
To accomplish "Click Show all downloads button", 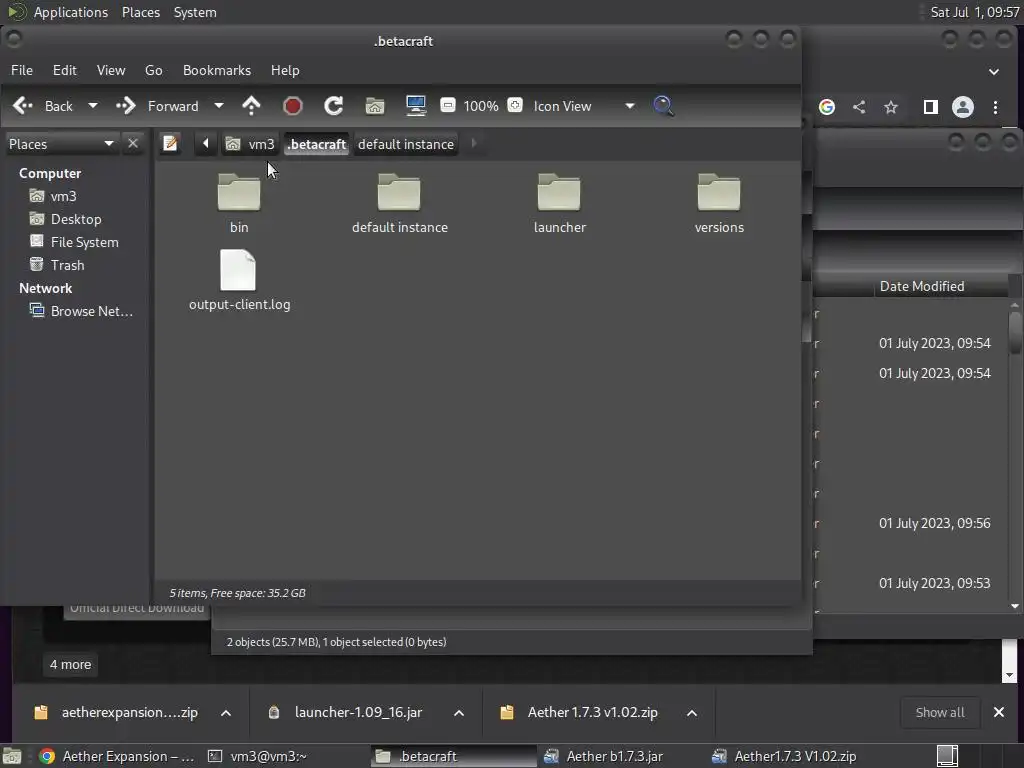I will coord(940,712).
